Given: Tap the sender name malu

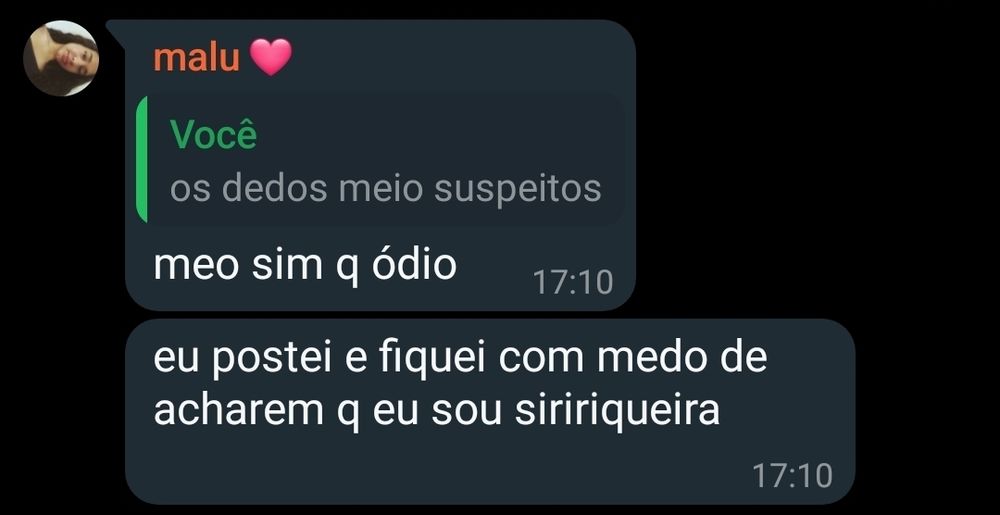Looking at the screenshot, I should tap(196, 58).
